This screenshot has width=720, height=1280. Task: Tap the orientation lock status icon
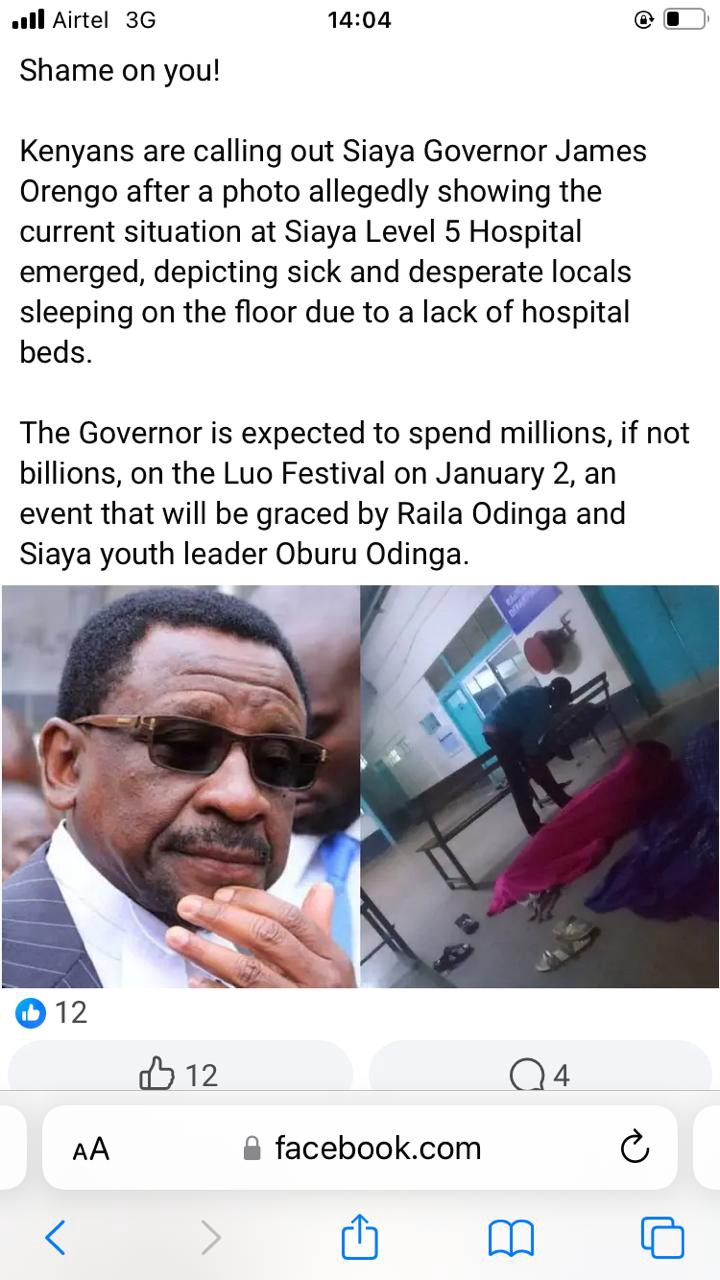(x=645, y=19)
